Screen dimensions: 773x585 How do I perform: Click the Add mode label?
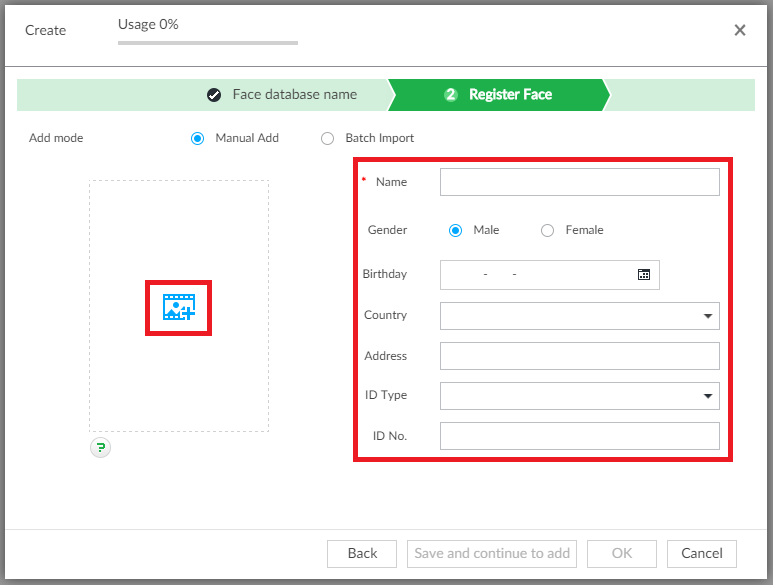click(56, 138)
